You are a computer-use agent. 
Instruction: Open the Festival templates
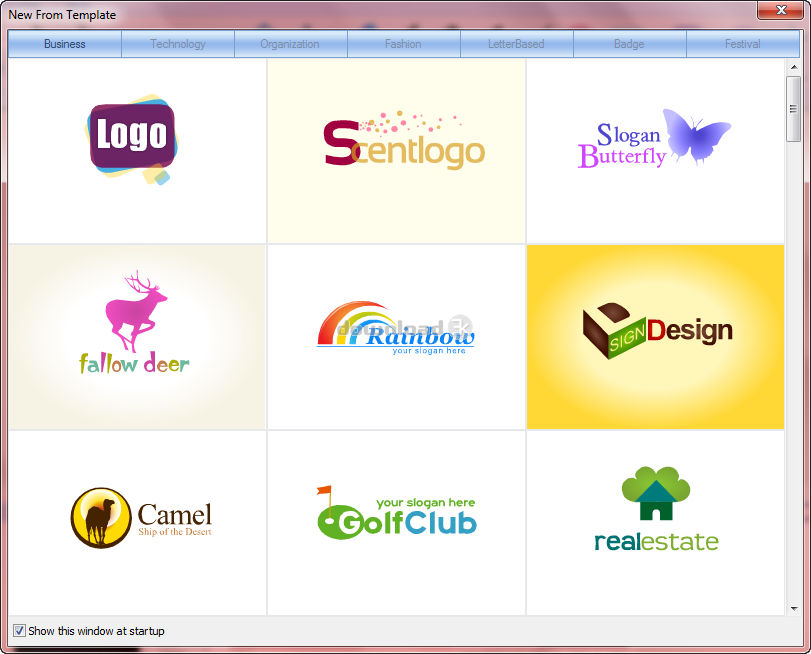tap(743, 44)
